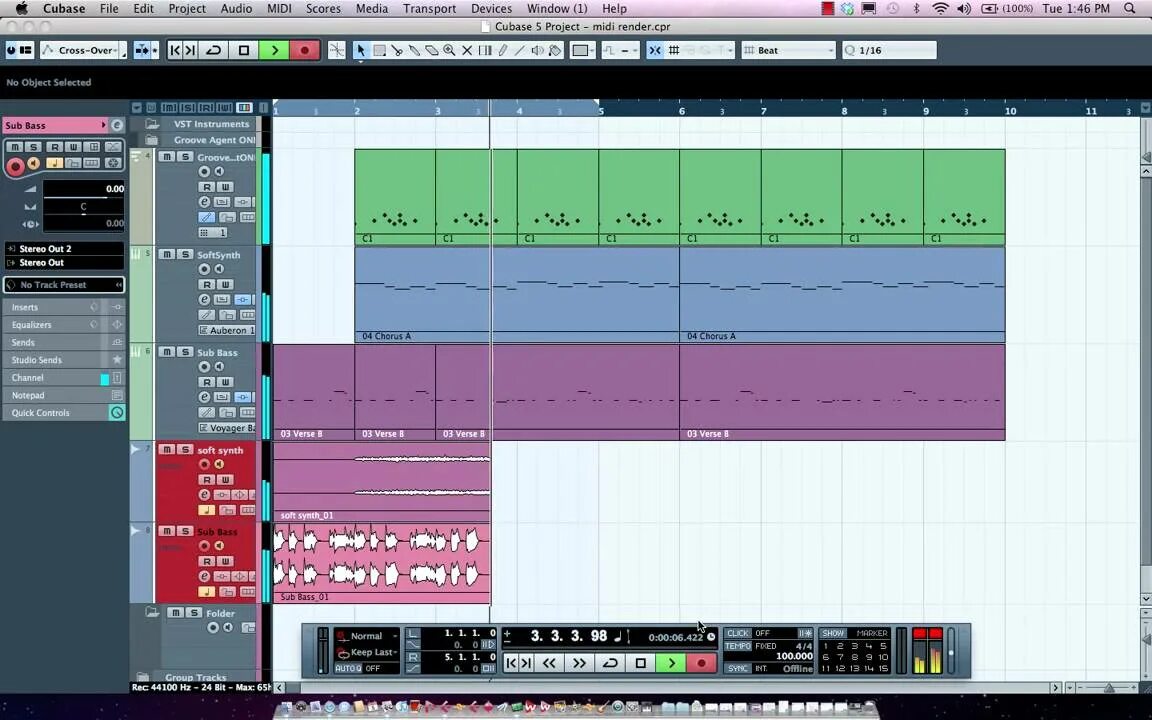The width and height of the screenshot is (1152, 720).
Task: Toggle Record Enable in the inspector
Action: (x=15, y=166)
